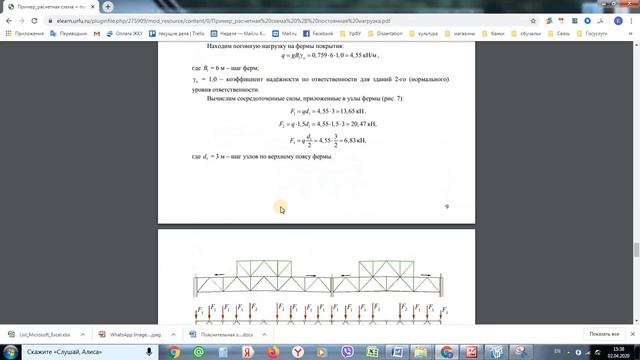Screen dimensions: 640x360
Task: Expand the УрФУ bookmark folder
Action: point(351,33)
